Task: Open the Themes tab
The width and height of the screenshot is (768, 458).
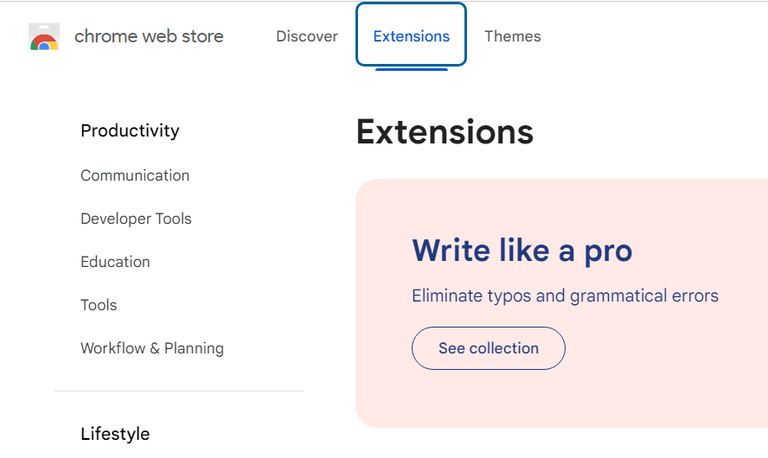Action: coord(512,37)
